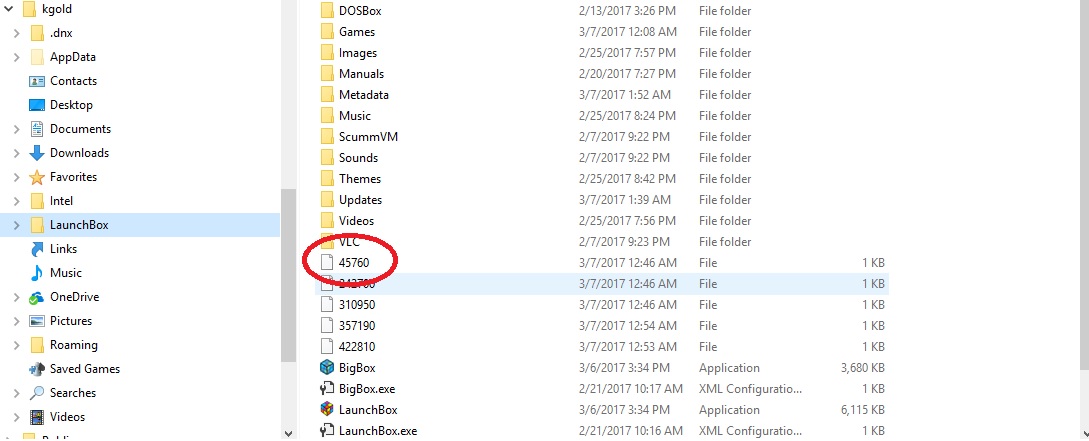Expand the LaunchBox folder in navigation pane
The height and width of the screenshot is (441, 1089).
click(17, 225)
